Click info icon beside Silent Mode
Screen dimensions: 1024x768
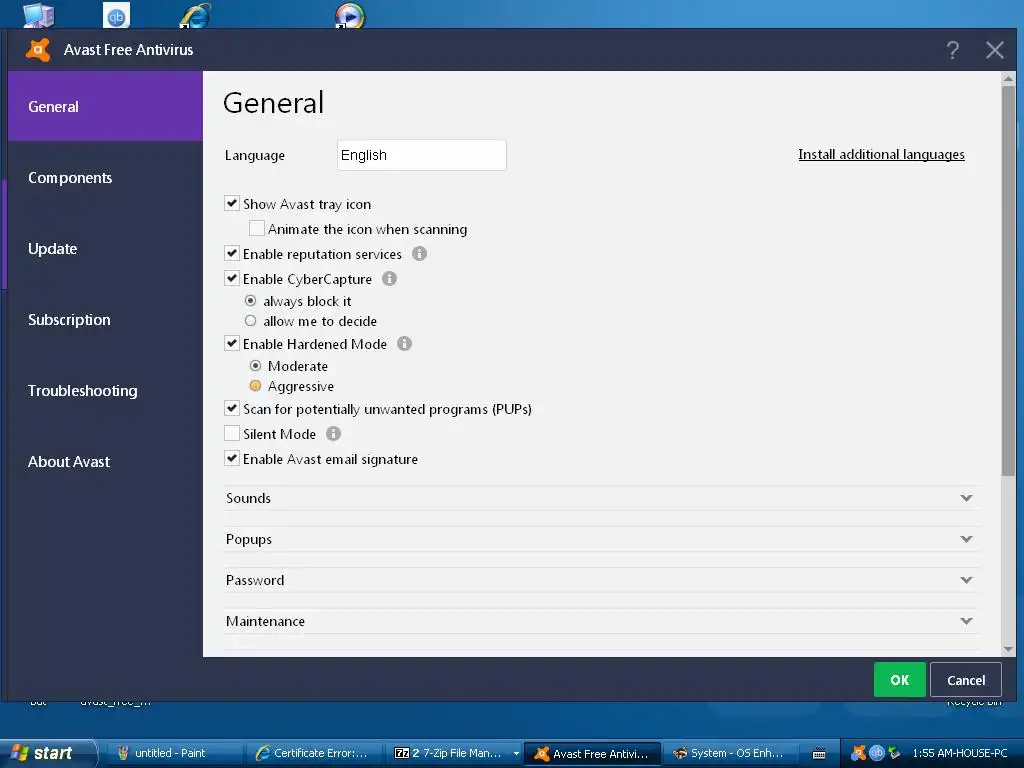click(333, 434)
